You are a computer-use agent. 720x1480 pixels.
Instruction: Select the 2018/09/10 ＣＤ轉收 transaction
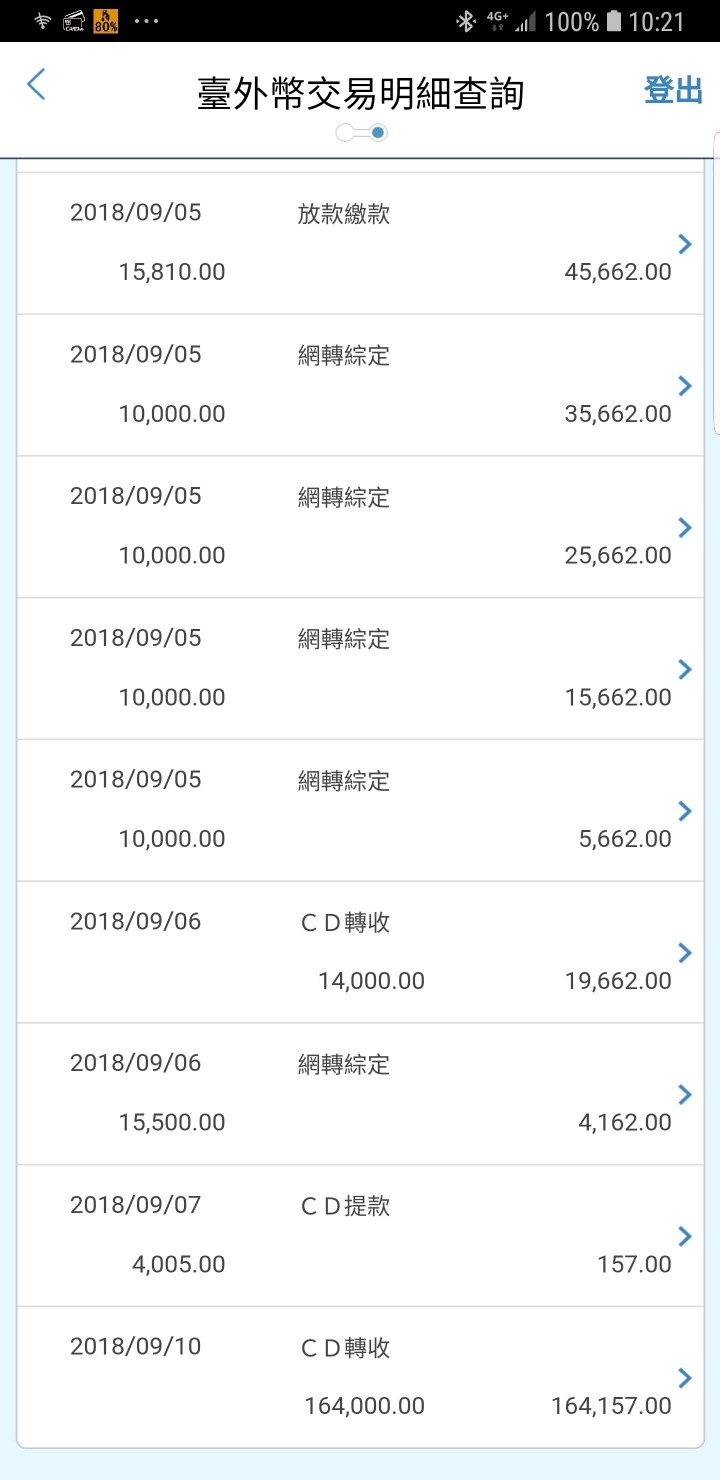pyautogui.click(x=360, y=1377)
